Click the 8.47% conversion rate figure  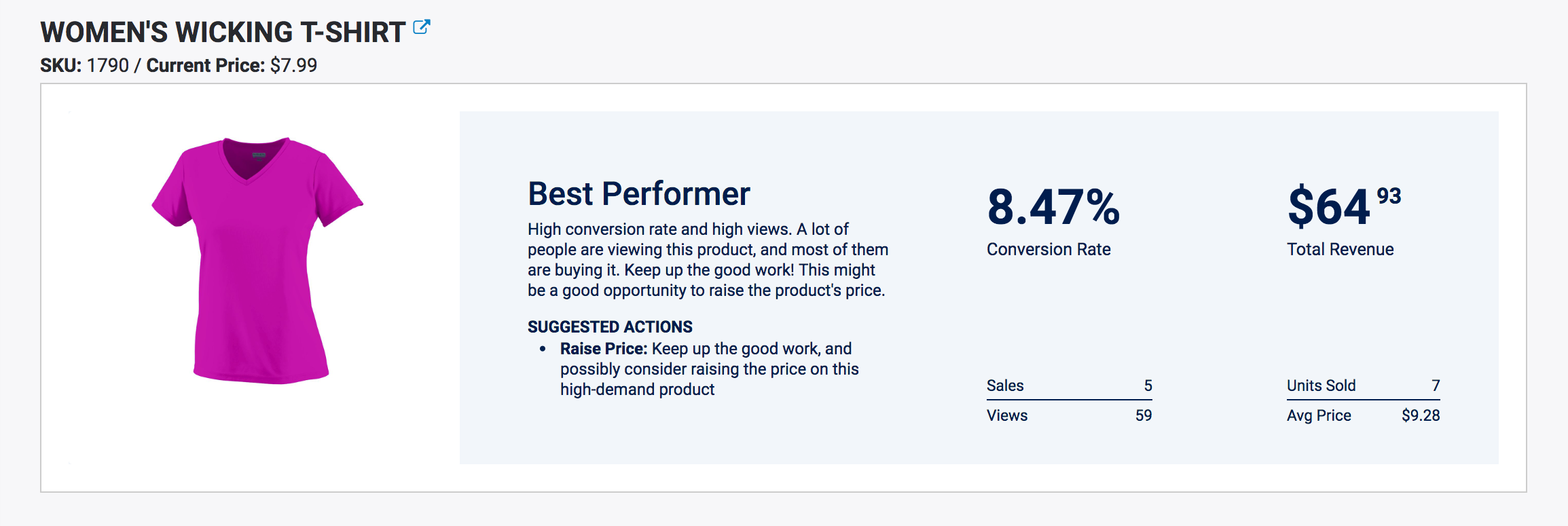tap(1053, 207)
